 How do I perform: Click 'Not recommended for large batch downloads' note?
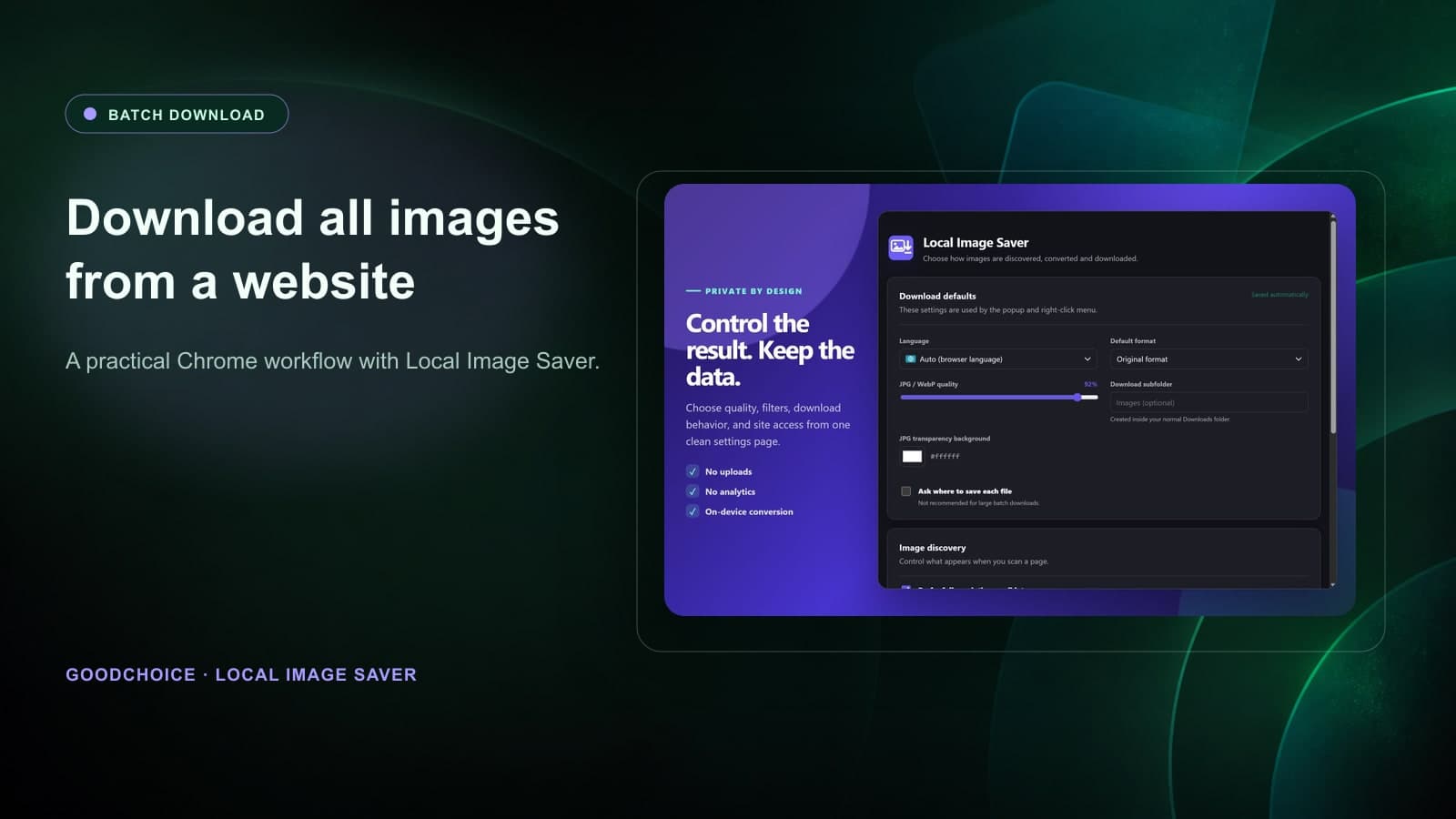point(978,503)
